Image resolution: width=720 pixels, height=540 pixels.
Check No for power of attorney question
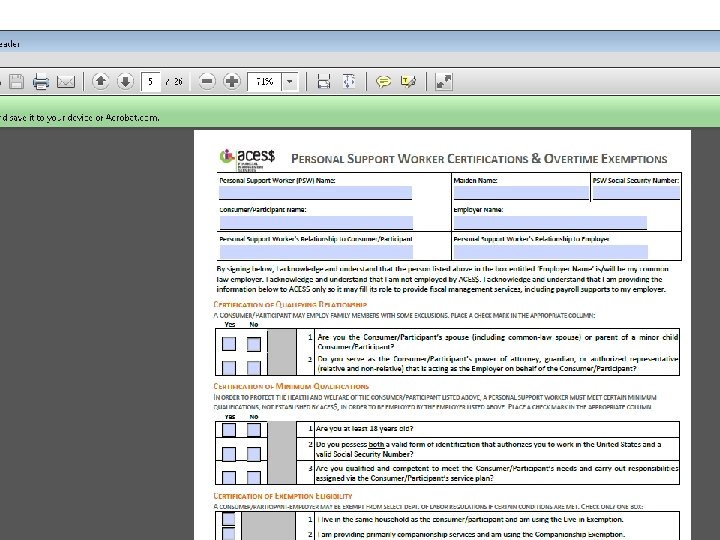click(253, 367)
